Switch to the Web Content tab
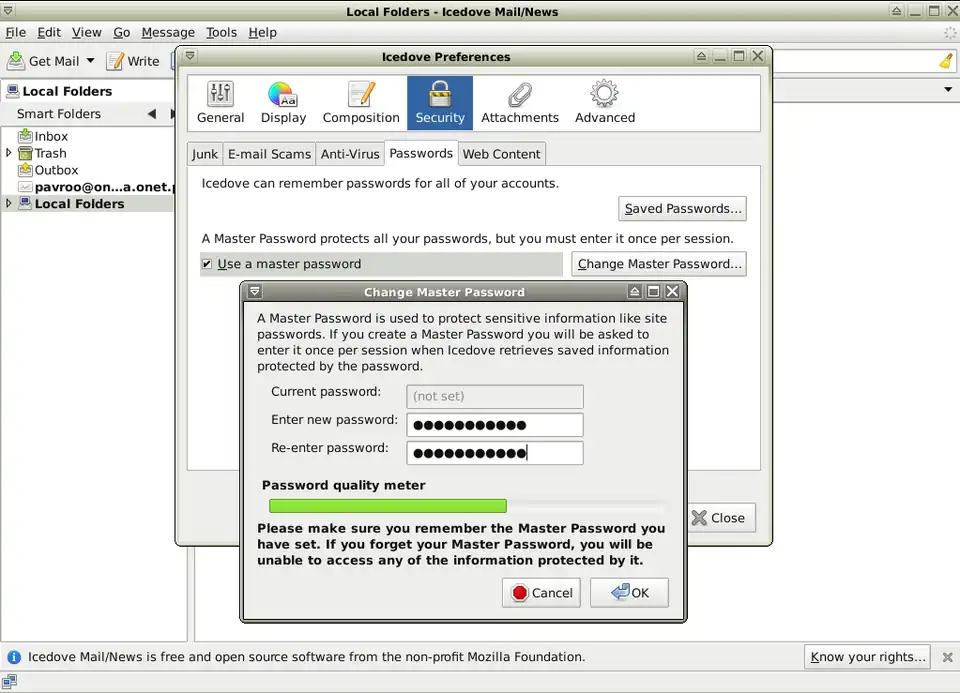960x693 pixels. [501, 154]
